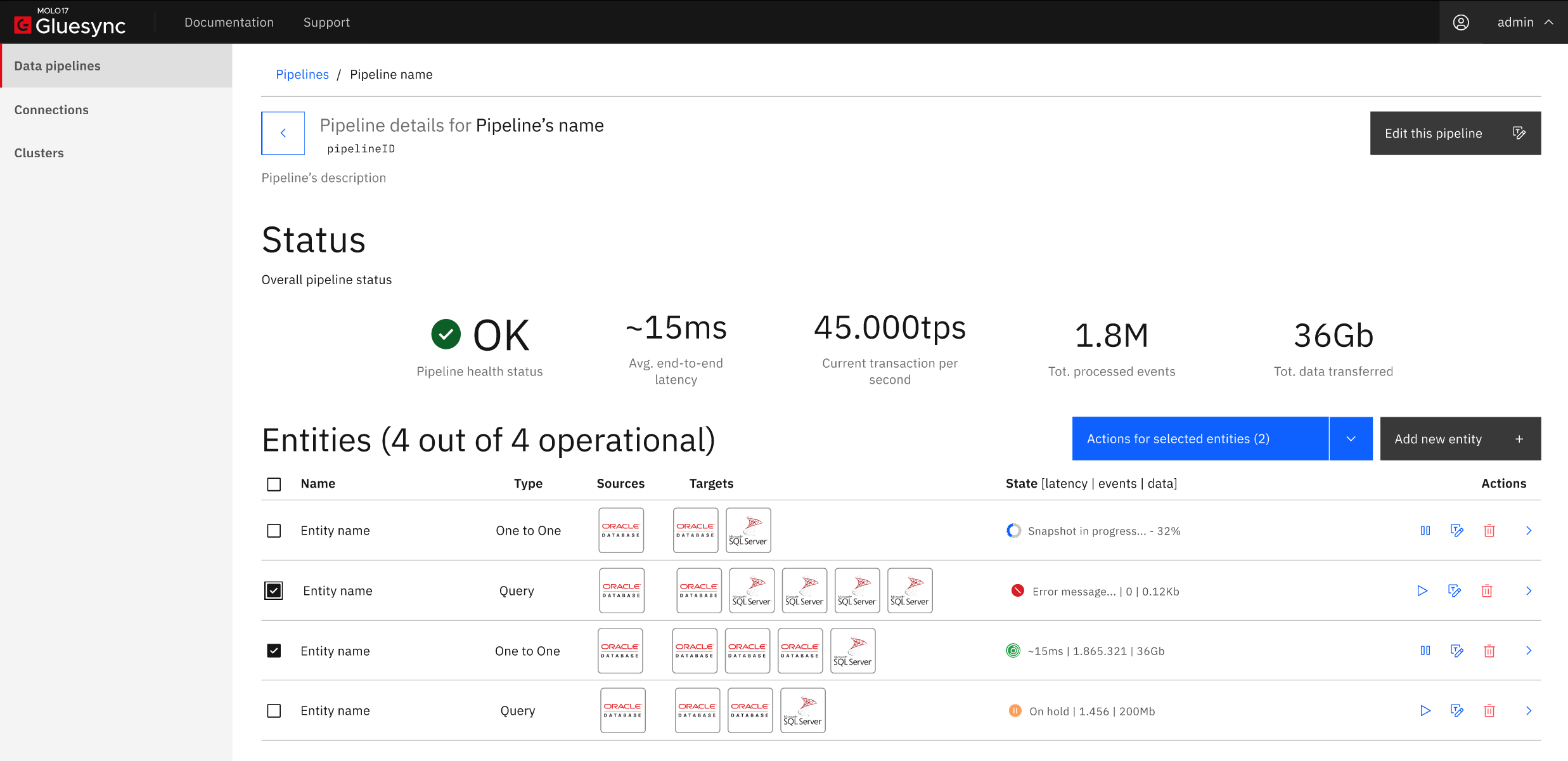Screen dimensions: 1568x761
Task: Delete the Snapshot in progress entity
Action: [x=1489, y=531]
